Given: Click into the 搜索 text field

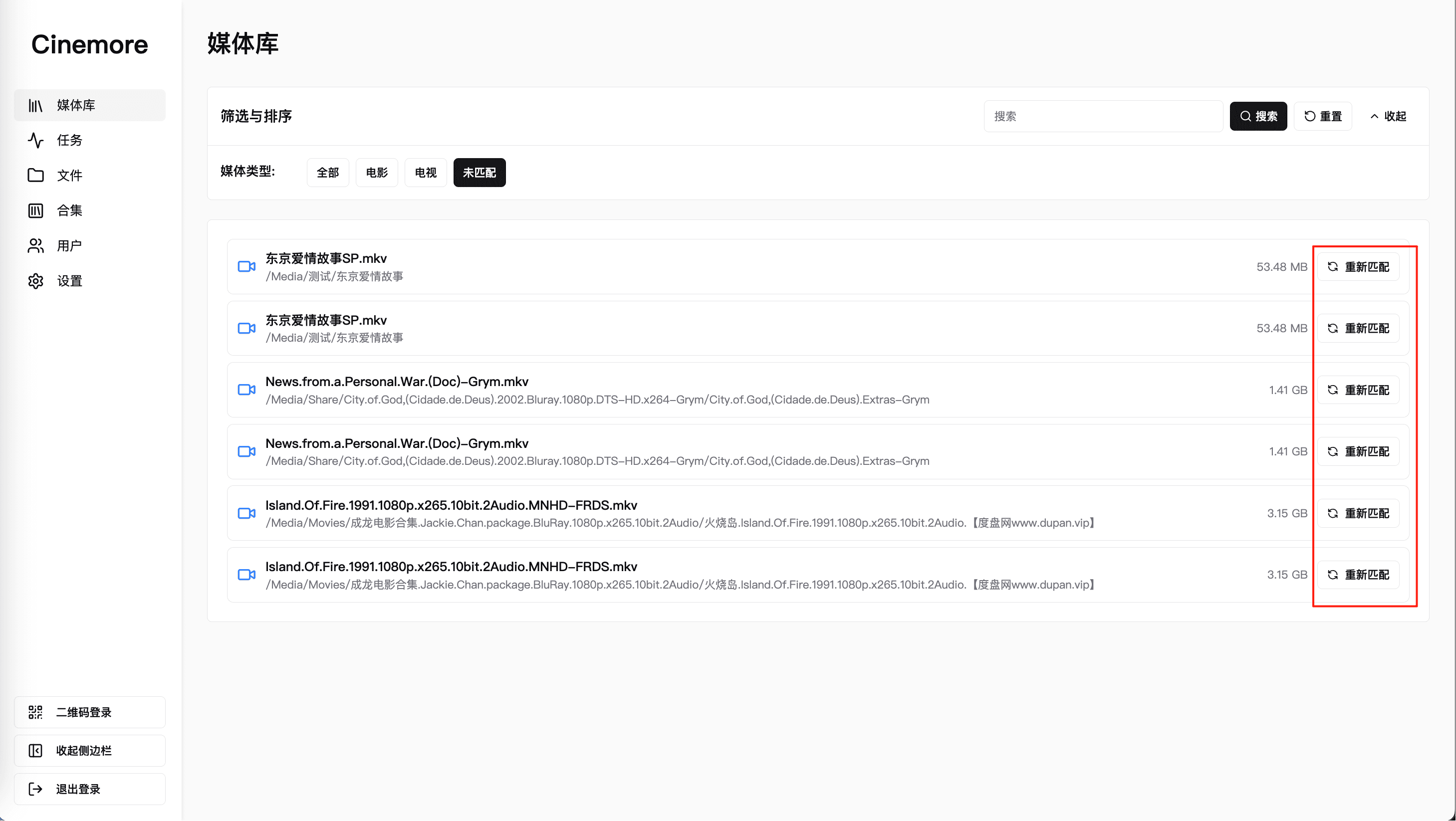Looking at the screenshot, I should 1102,116.
